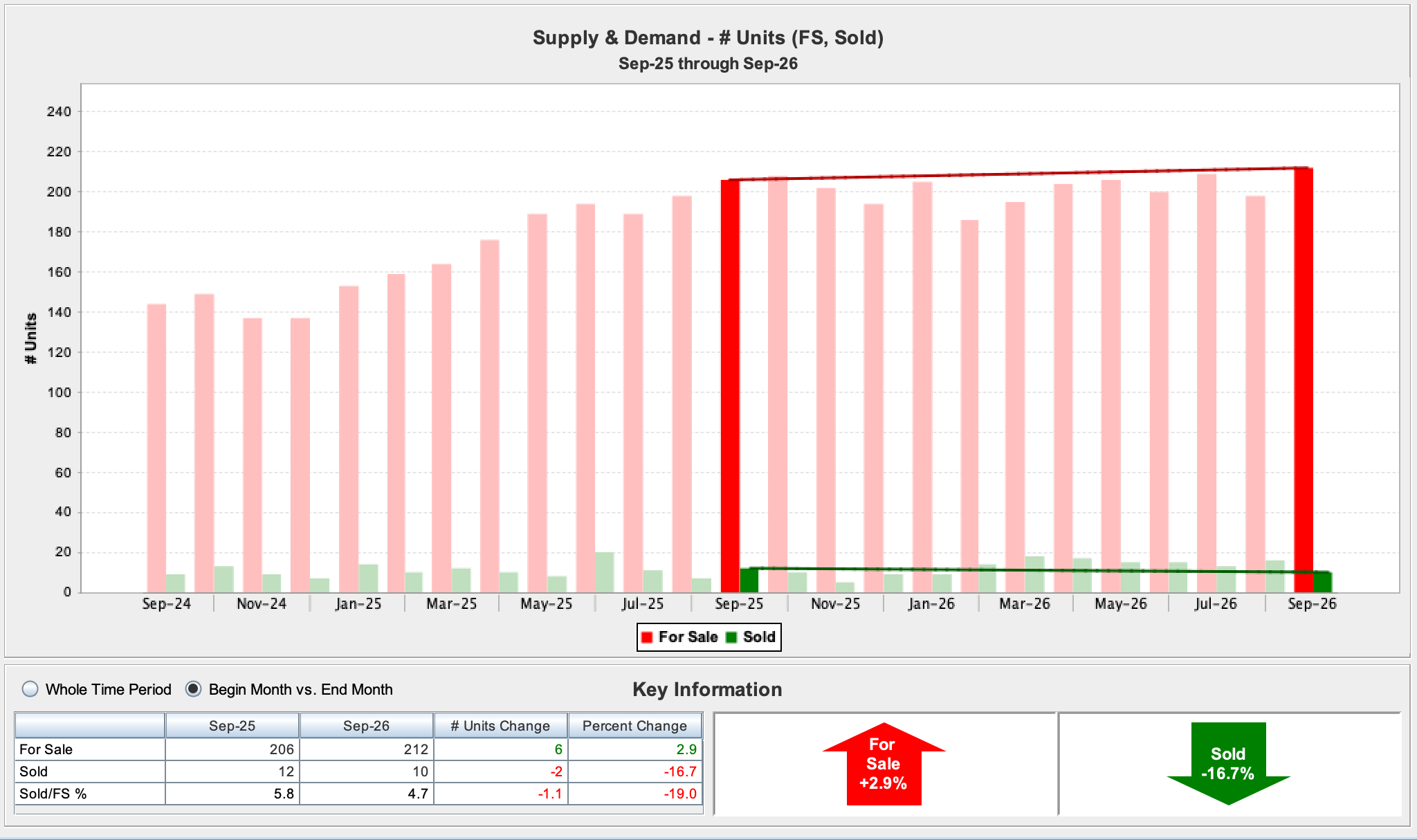1417x840 pixels.
Task: Click the red For Sale +2.9% up arrow
Action: coord(884,764)
